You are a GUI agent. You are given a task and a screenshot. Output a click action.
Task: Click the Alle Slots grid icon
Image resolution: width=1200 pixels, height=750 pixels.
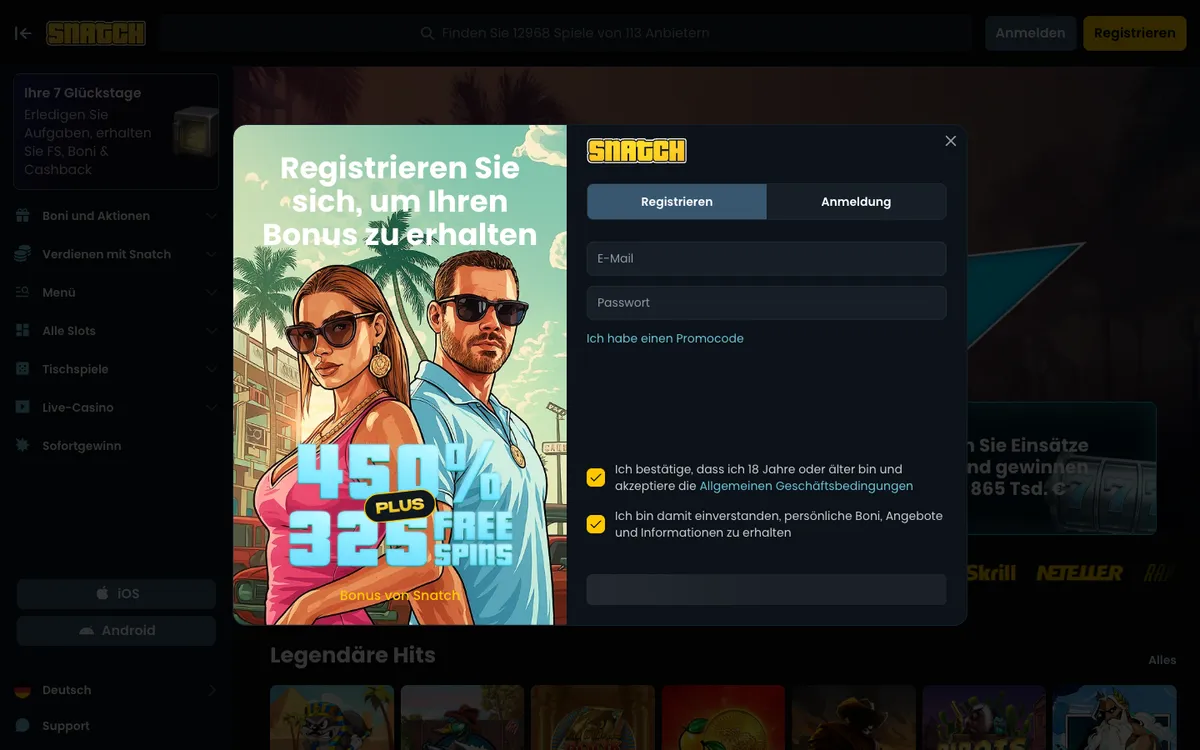[x=22, y=331]
